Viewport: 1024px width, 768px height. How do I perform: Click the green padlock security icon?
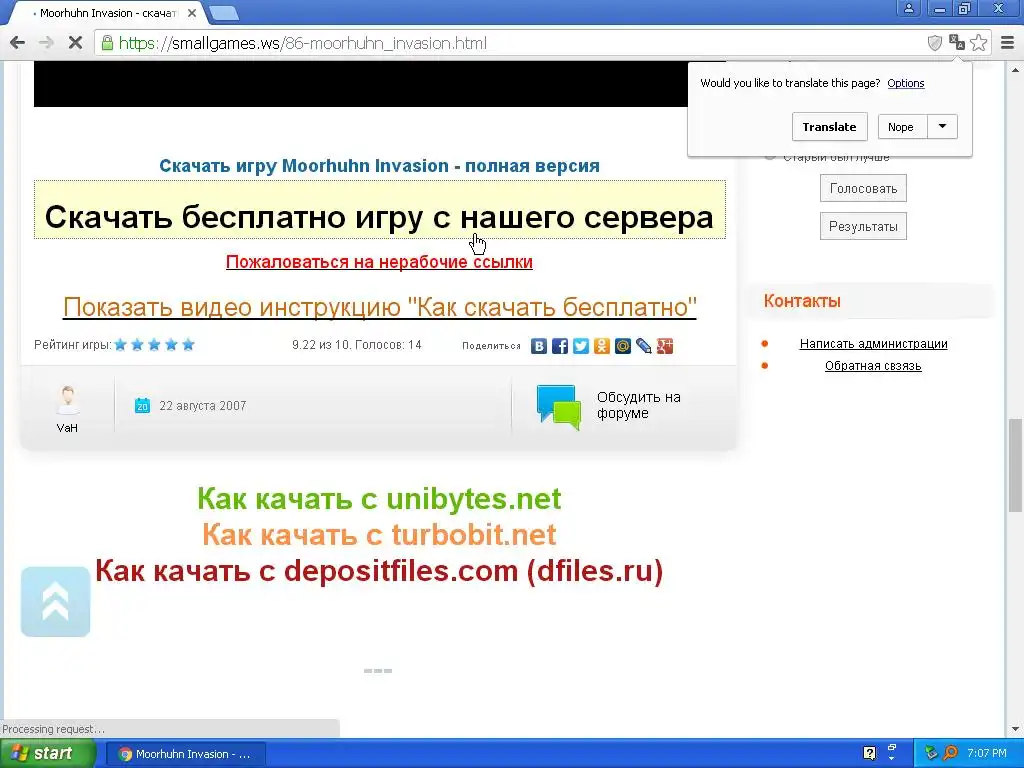click(106, 43)
